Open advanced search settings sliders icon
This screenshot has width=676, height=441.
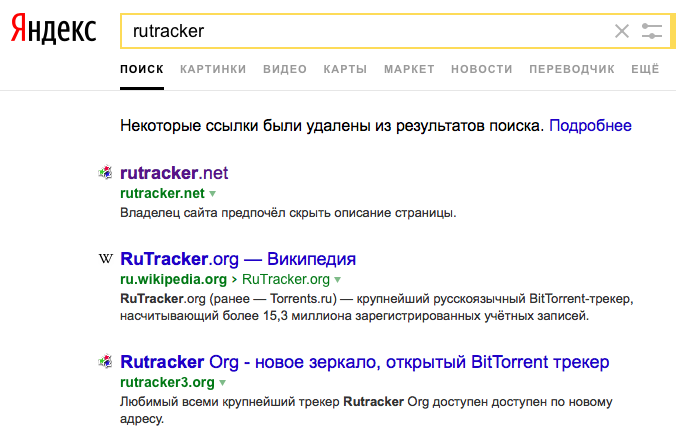(x=651, y=31)
